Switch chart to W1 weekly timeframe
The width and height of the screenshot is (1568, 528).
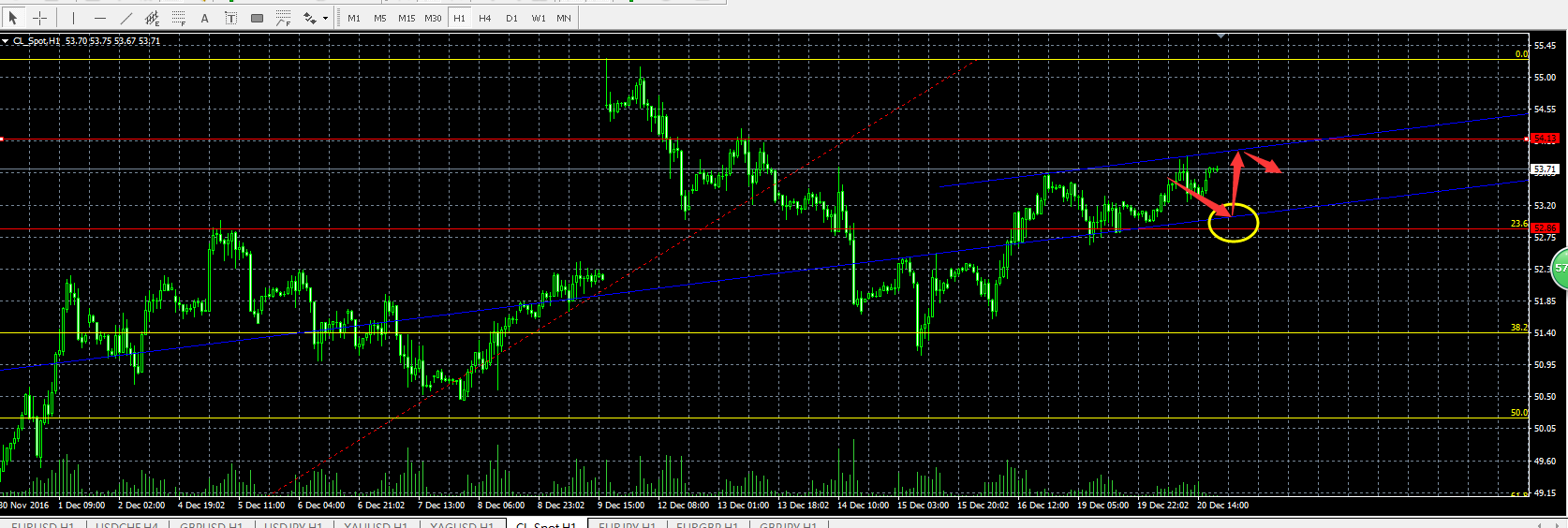pos(539,18)
